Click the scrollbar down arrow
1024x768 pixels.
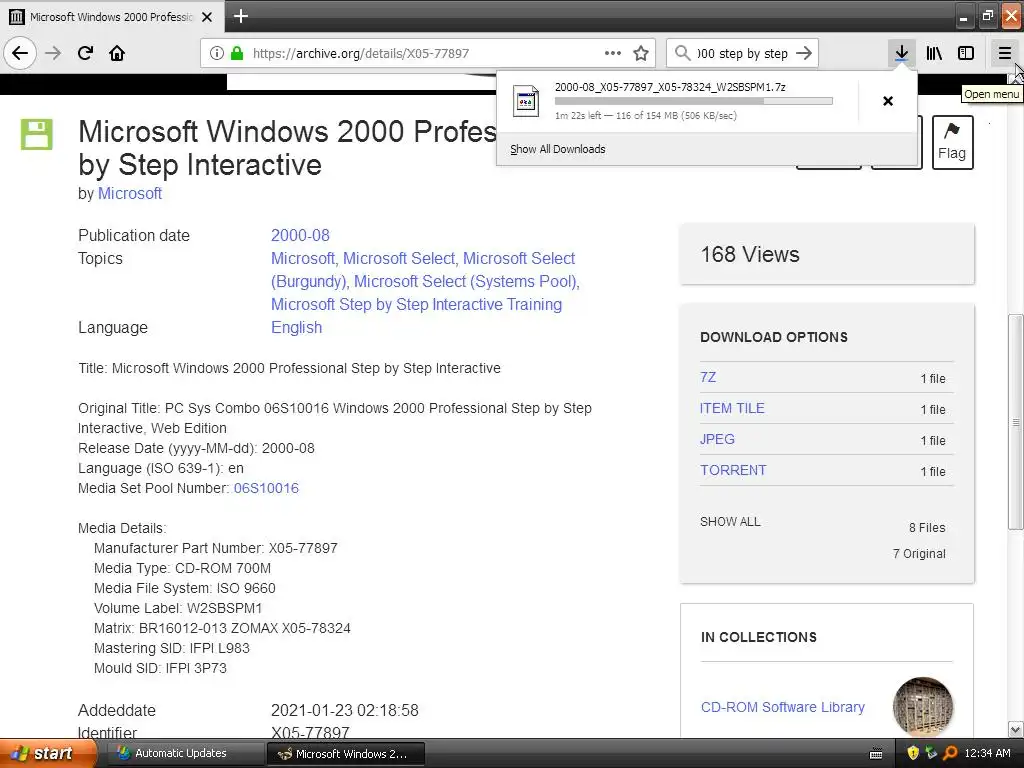pyautogui.click(x=1016, y=729)
